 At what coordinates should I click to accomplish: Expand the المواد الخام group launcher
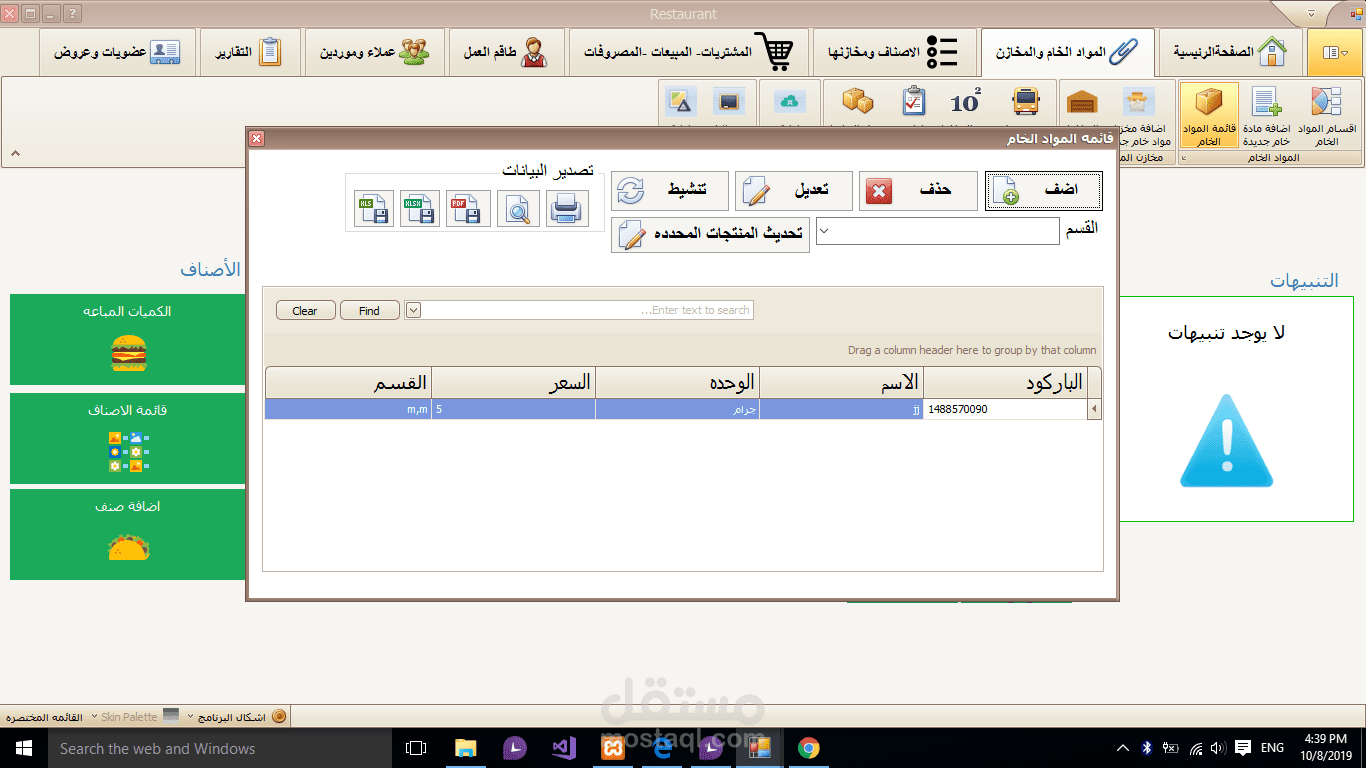1185,158
